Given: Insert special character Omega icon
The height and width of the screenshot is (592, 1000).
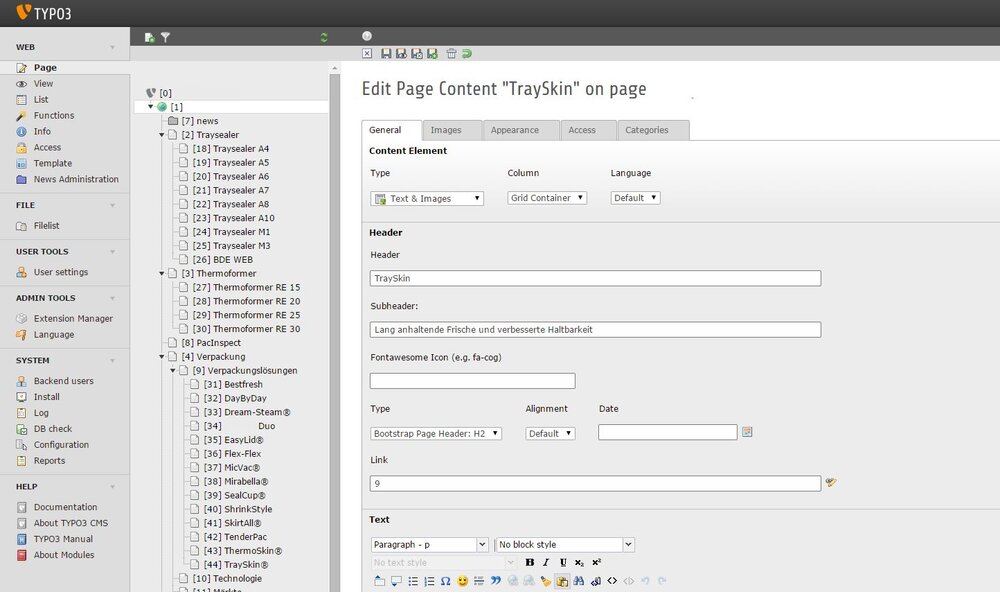Looking at the screenshot, I should pos(446,581).
